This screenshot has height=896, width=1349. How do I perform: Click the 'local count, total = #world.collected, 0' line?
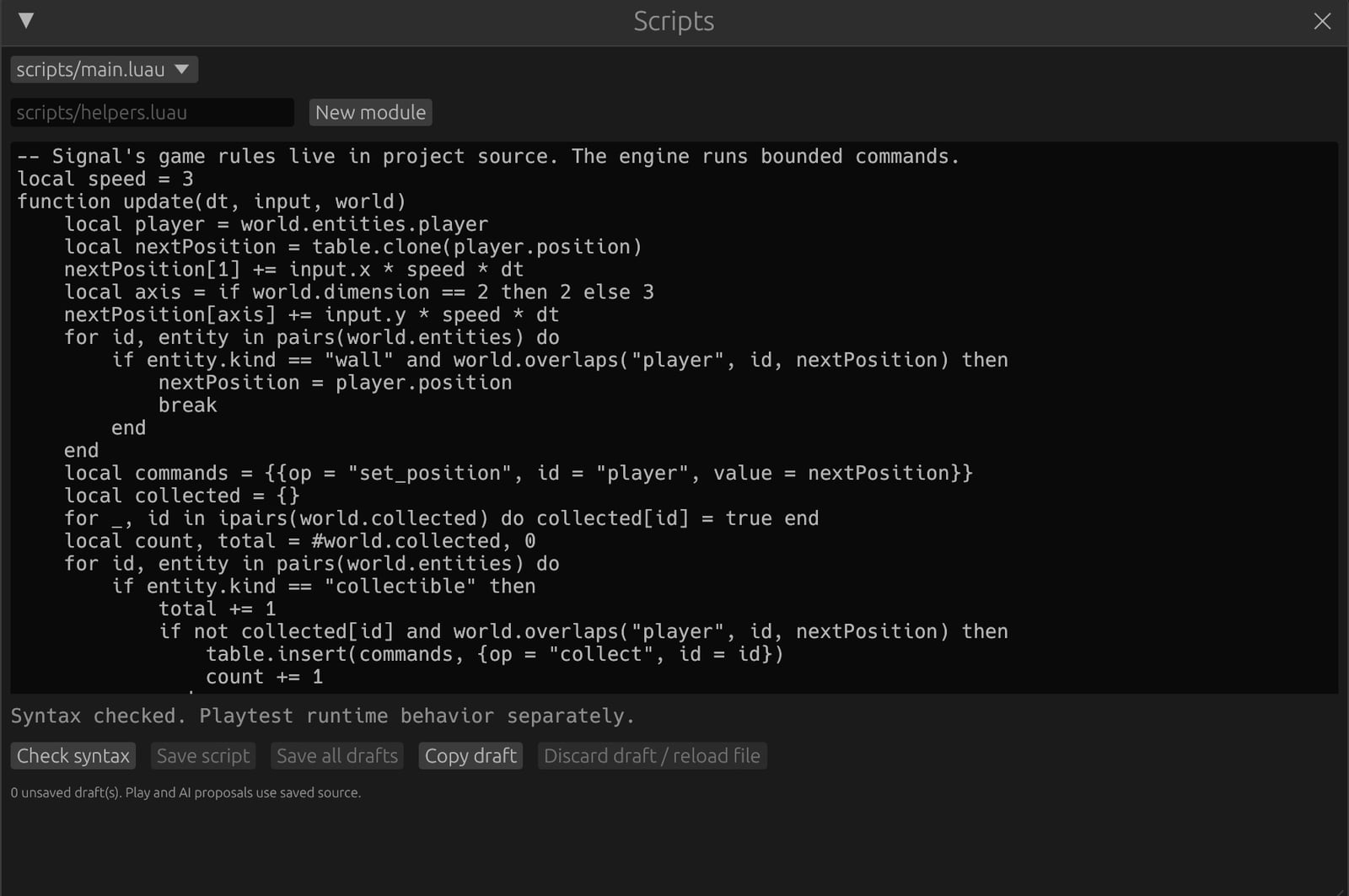click(x=299, y=541)
